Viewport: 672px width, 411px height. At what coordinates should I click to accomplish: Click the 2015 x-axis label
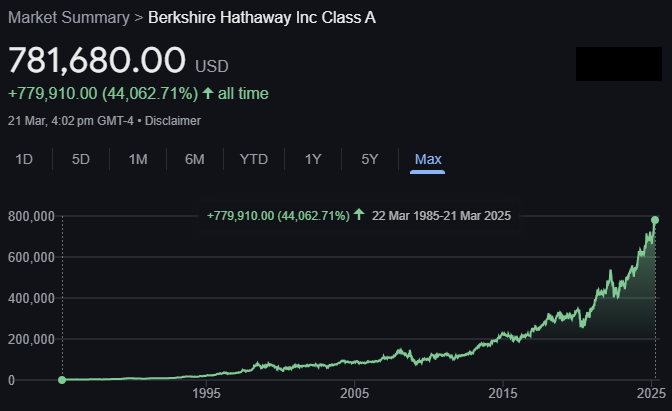(x=503, y=393)
